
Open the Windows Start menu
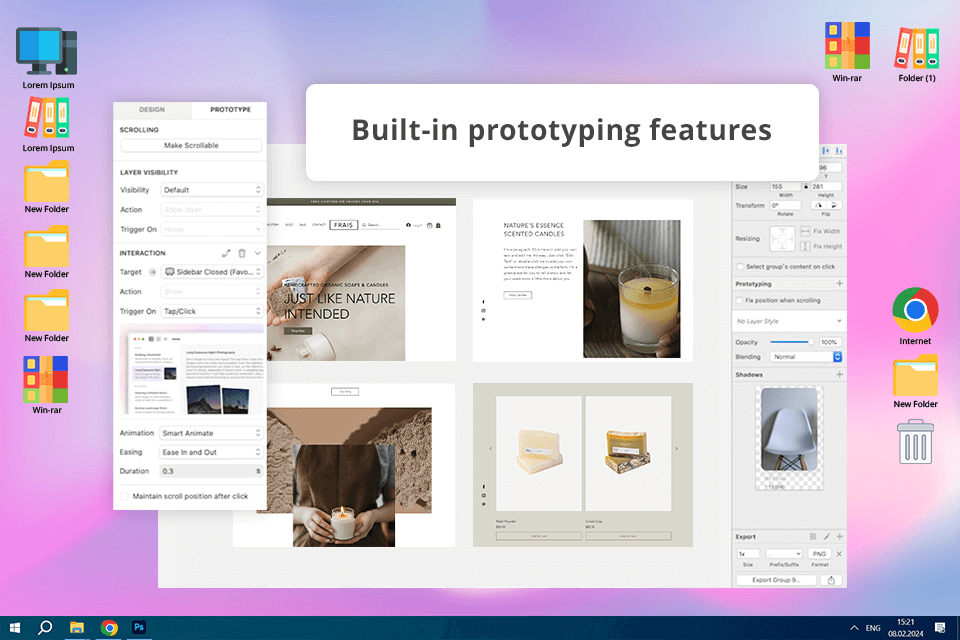15,628
